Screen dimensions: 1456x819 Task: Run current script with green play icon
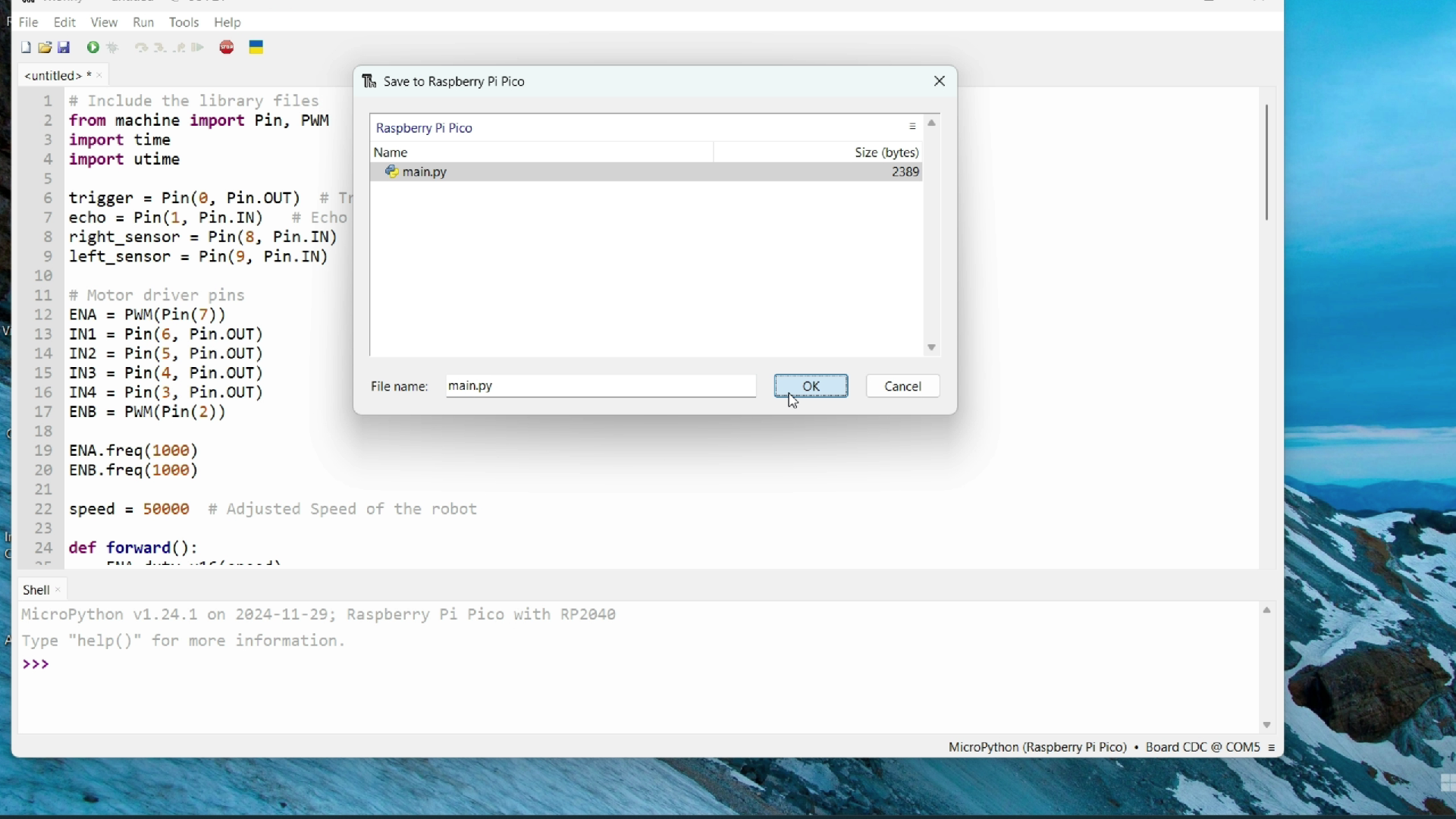coord(93,48)
